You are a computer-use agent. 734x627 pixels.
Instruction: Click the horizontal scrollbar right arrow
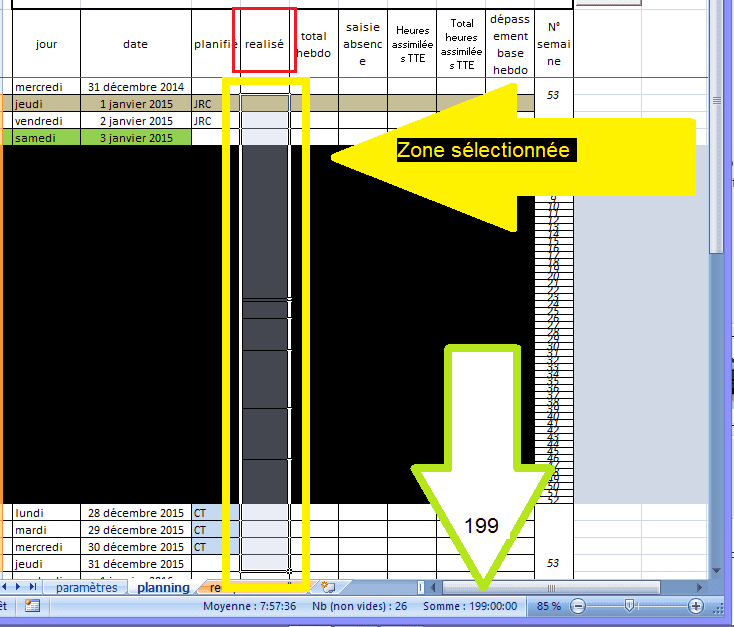[x=699, y=587]
